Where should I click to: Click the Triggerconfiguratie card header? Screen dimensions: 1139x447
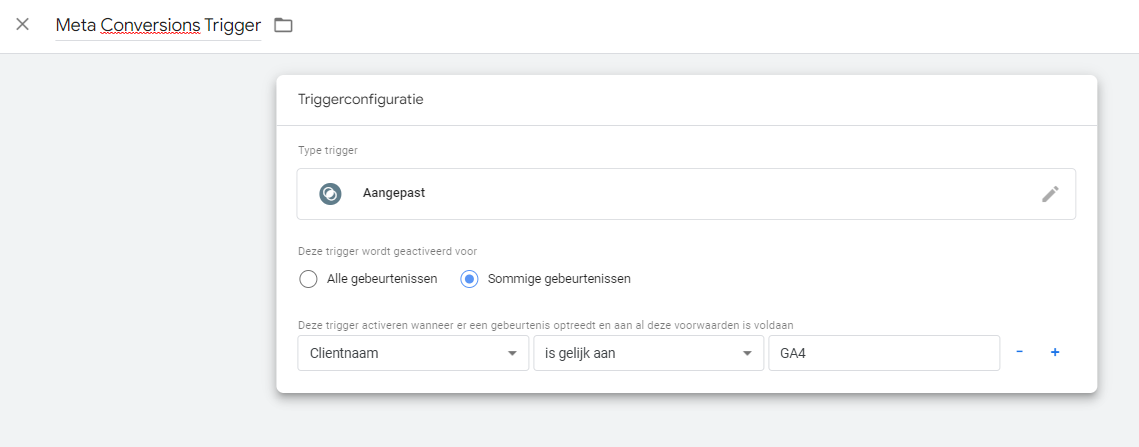click(361, 100)
